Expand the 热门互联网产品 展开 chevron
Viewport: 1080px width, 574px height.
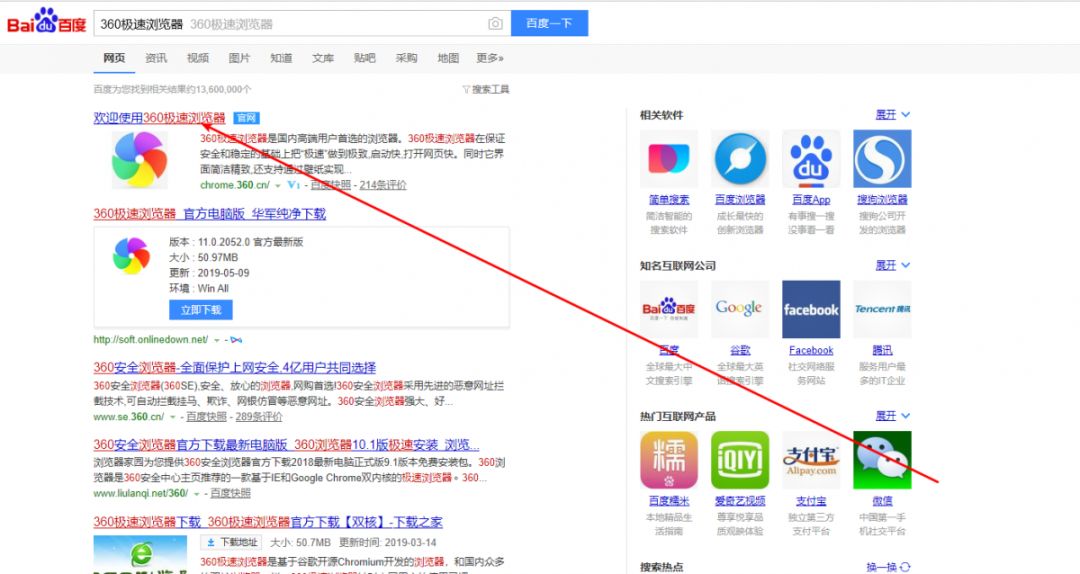pos(906,416)
